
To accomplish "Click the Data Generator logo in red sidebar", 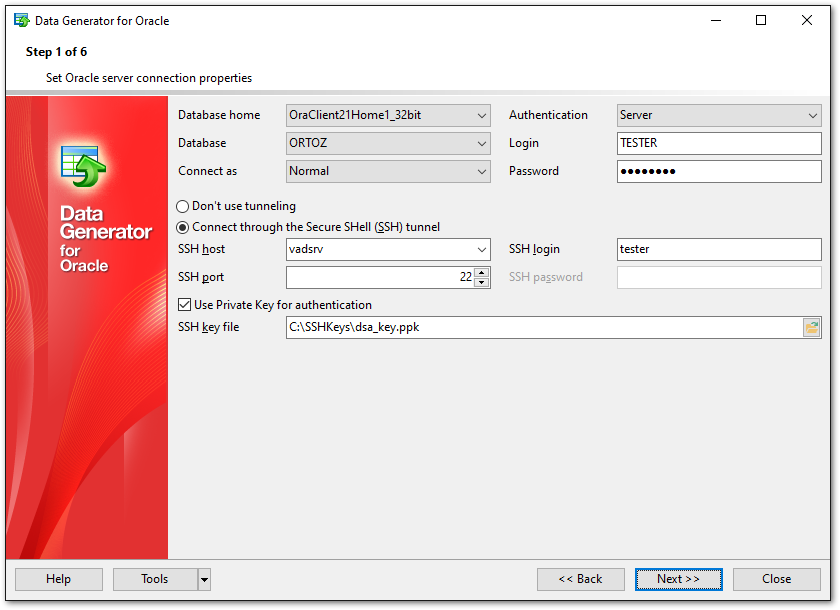I will 83,167.
